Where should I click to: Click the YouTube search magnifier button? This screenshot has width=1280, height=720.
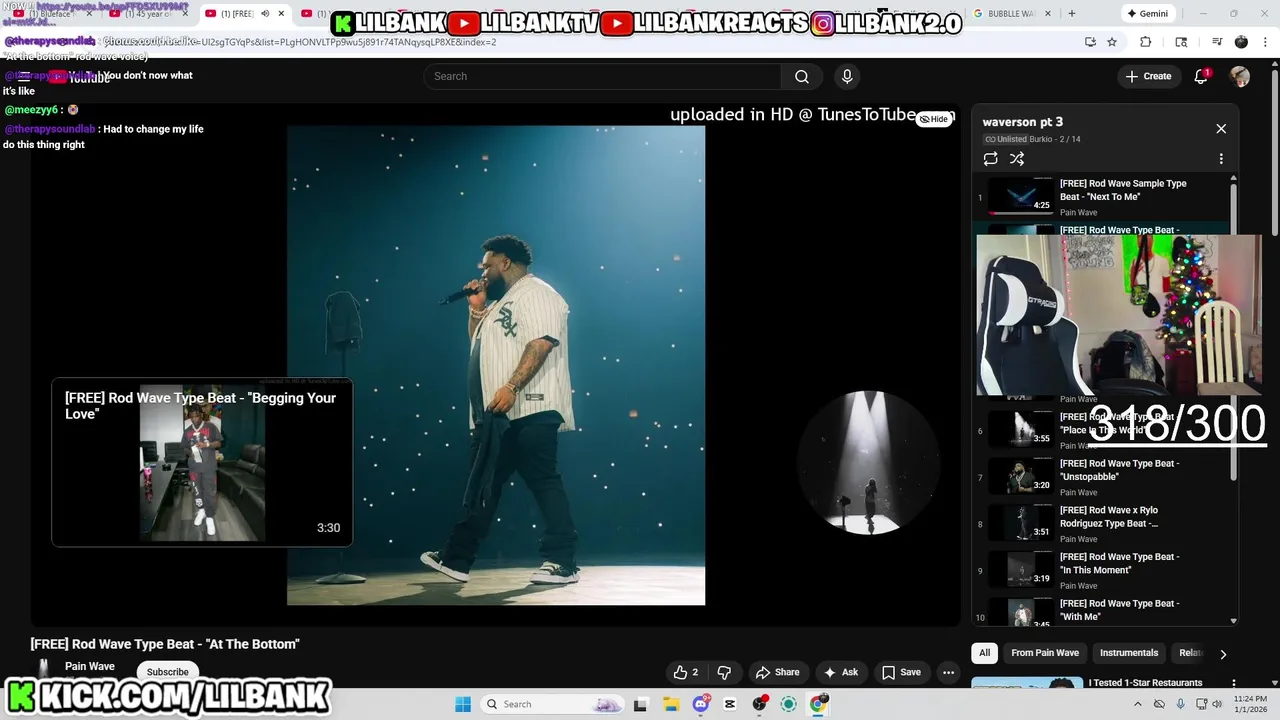[801, 77]
